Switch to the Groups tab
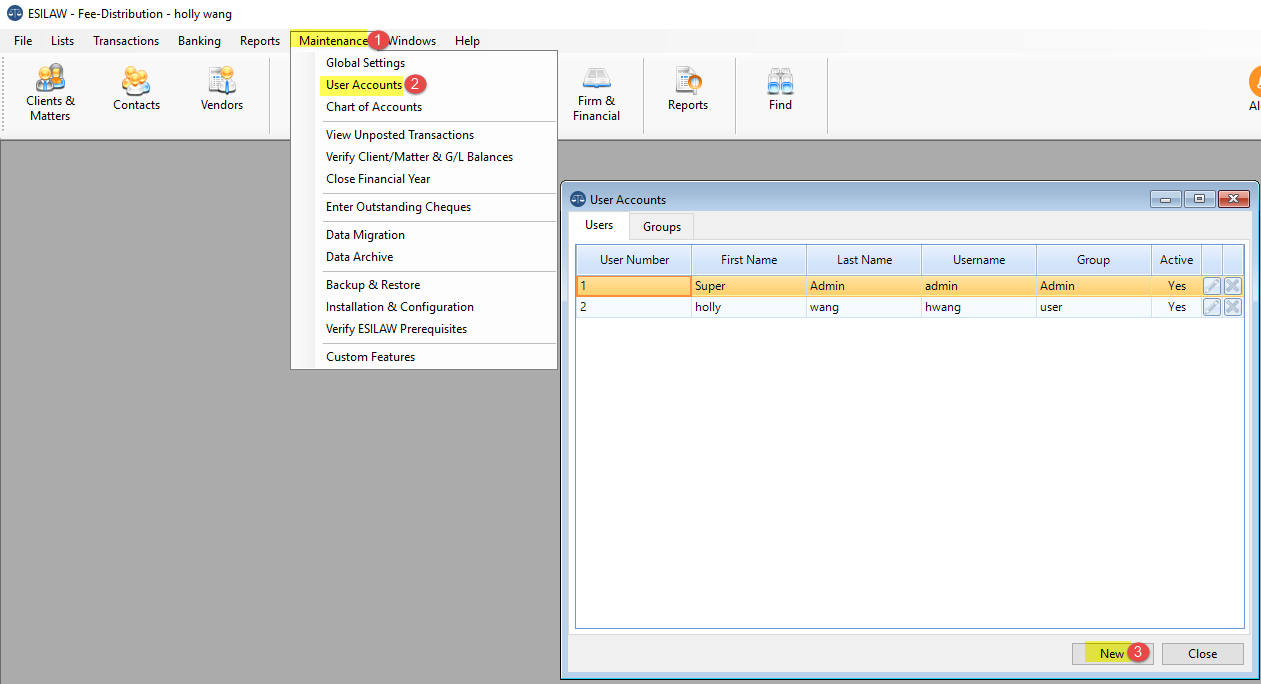 (662, 227)
